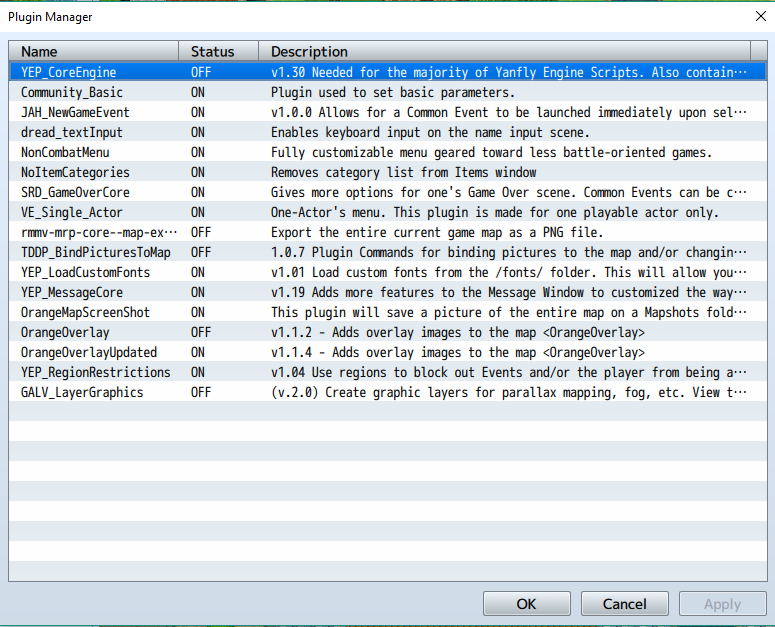The width and height of the screenshot is (775, 627).
Task: Click the Cancel button
Action: tap(625, 604)
